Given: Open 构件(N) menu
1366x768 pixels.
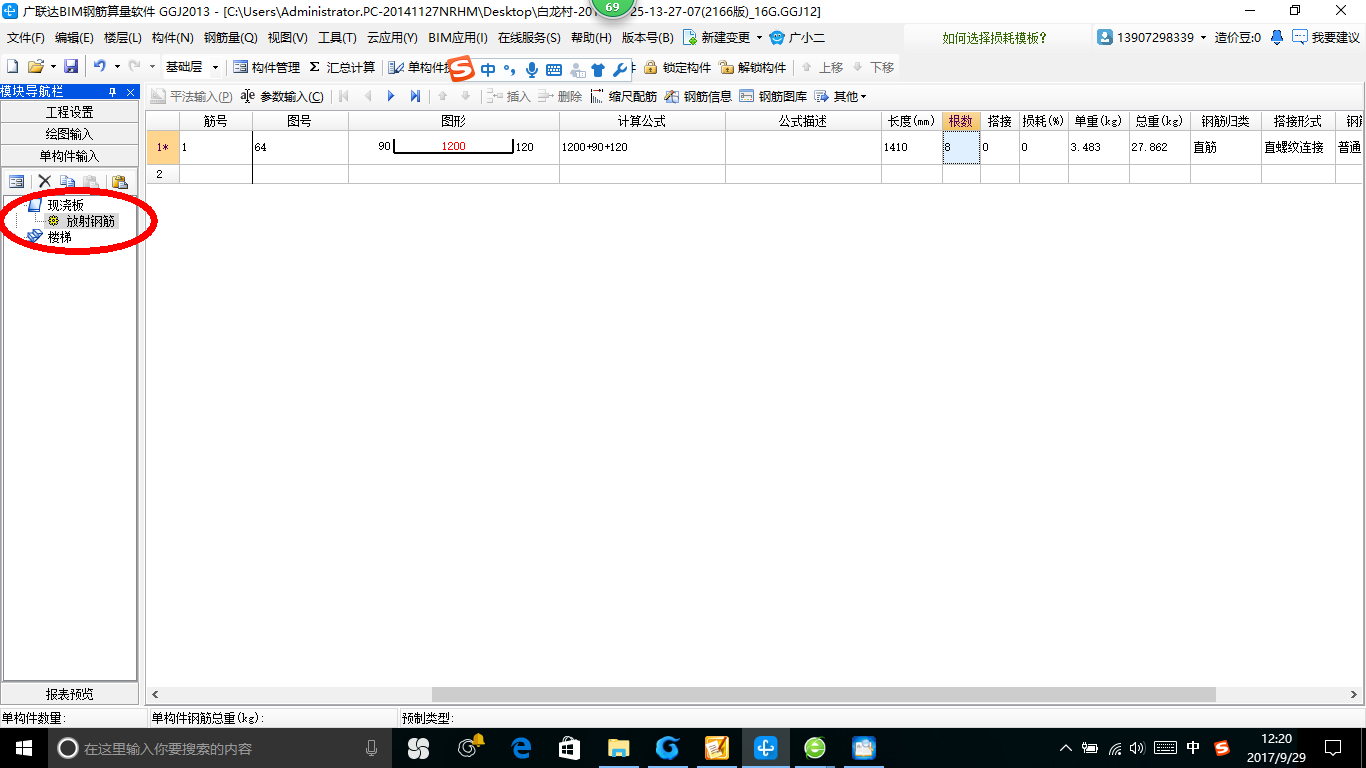Looking at the screenshot, I should [172, 38].
